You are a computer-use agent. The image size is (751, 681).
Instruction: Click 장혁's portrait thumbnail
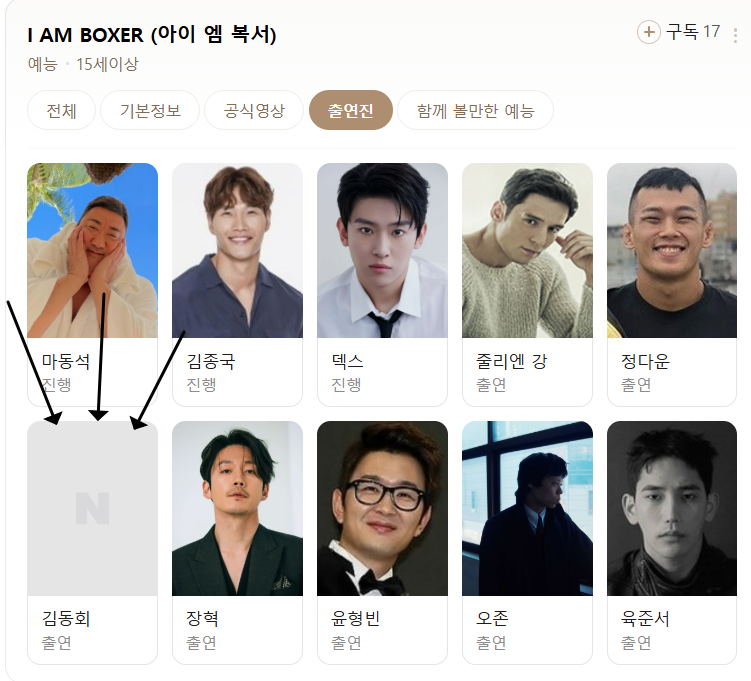pos(238,508)
